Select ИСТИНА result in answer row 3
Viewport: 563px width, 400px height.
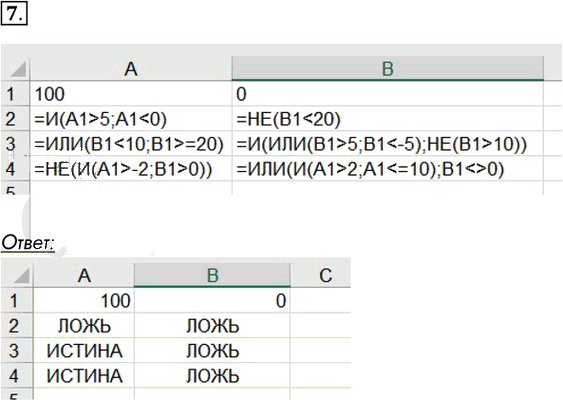click(84, 350)
